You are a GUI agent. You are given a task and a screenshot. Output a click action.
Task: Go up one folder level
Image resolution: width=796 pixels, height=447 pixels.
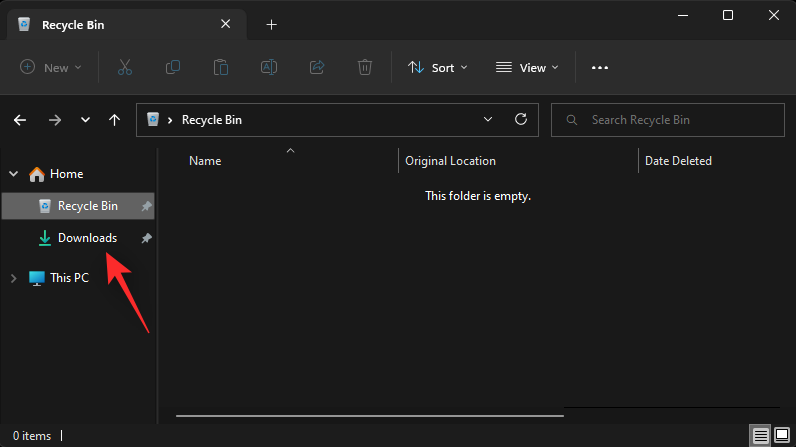click(x=115, y=120)
